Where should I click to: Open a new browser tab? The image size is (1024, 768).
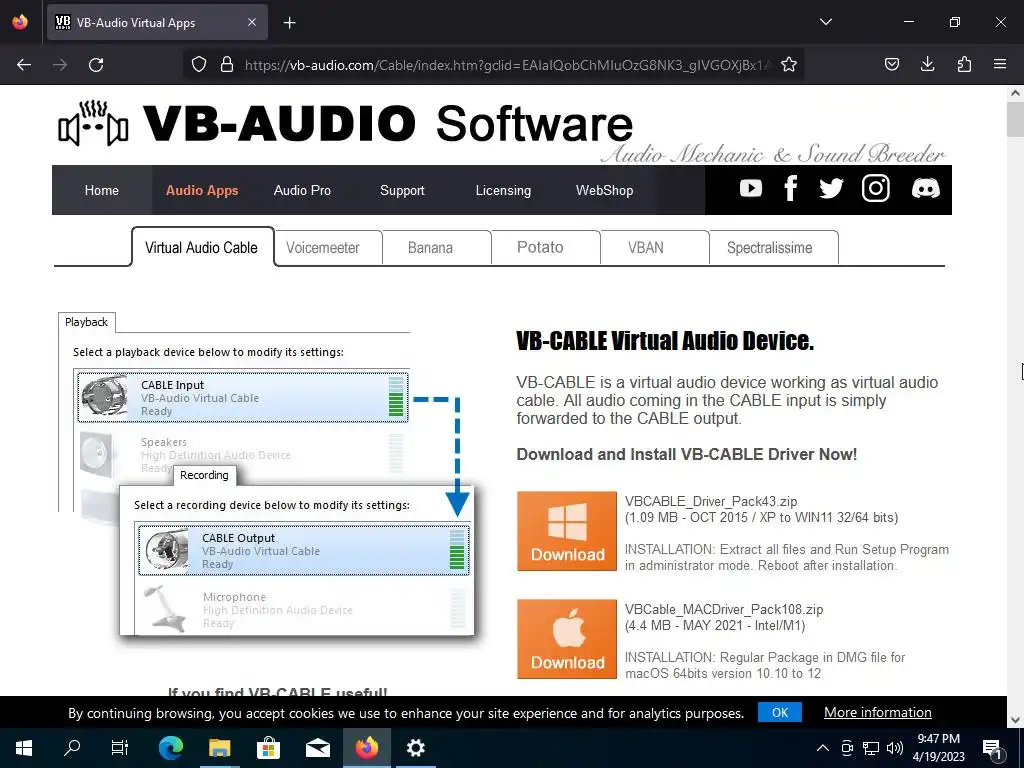point(290,23)
